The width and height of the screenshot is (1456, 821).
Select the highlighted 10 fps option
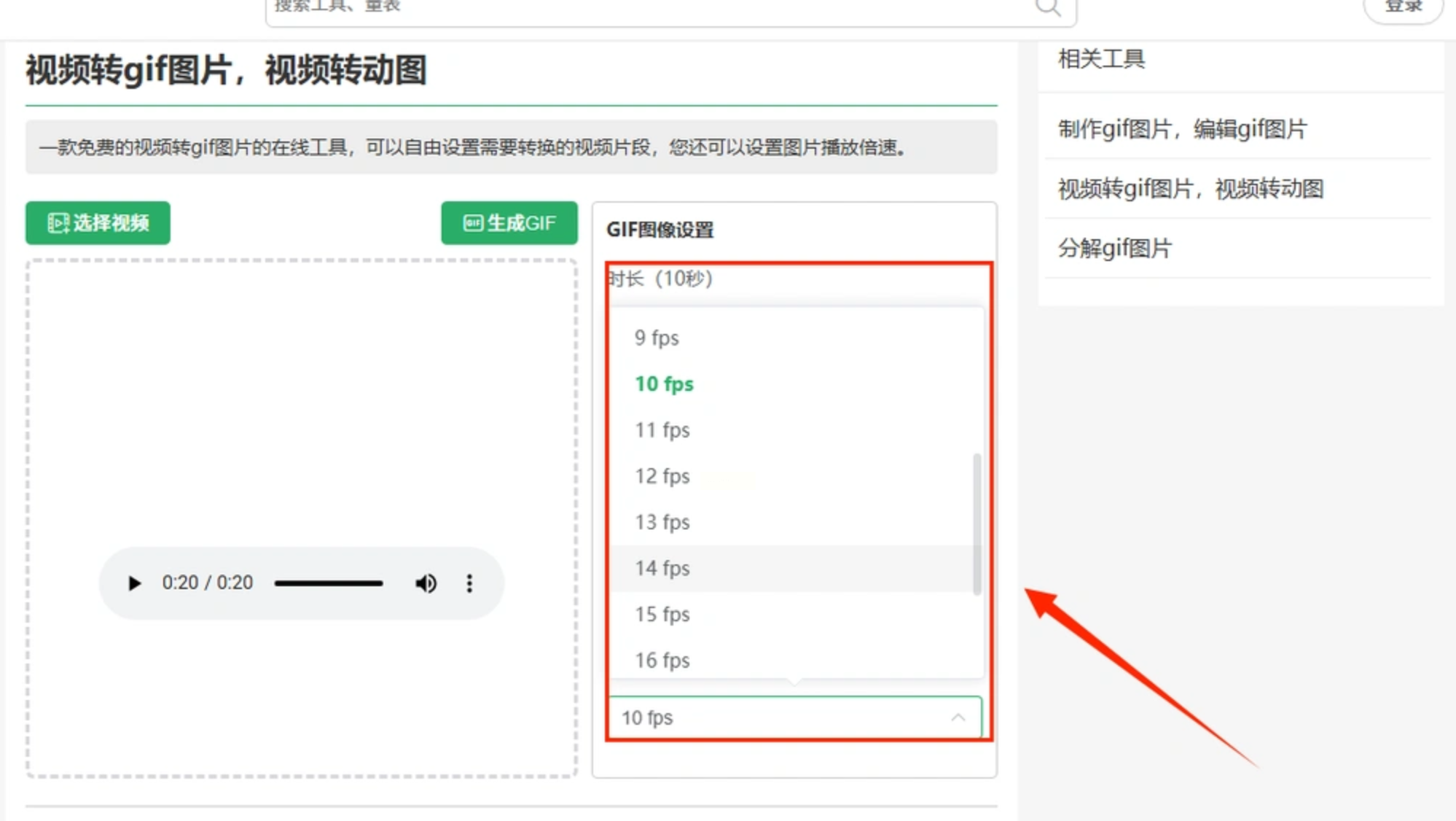[664, 384]
